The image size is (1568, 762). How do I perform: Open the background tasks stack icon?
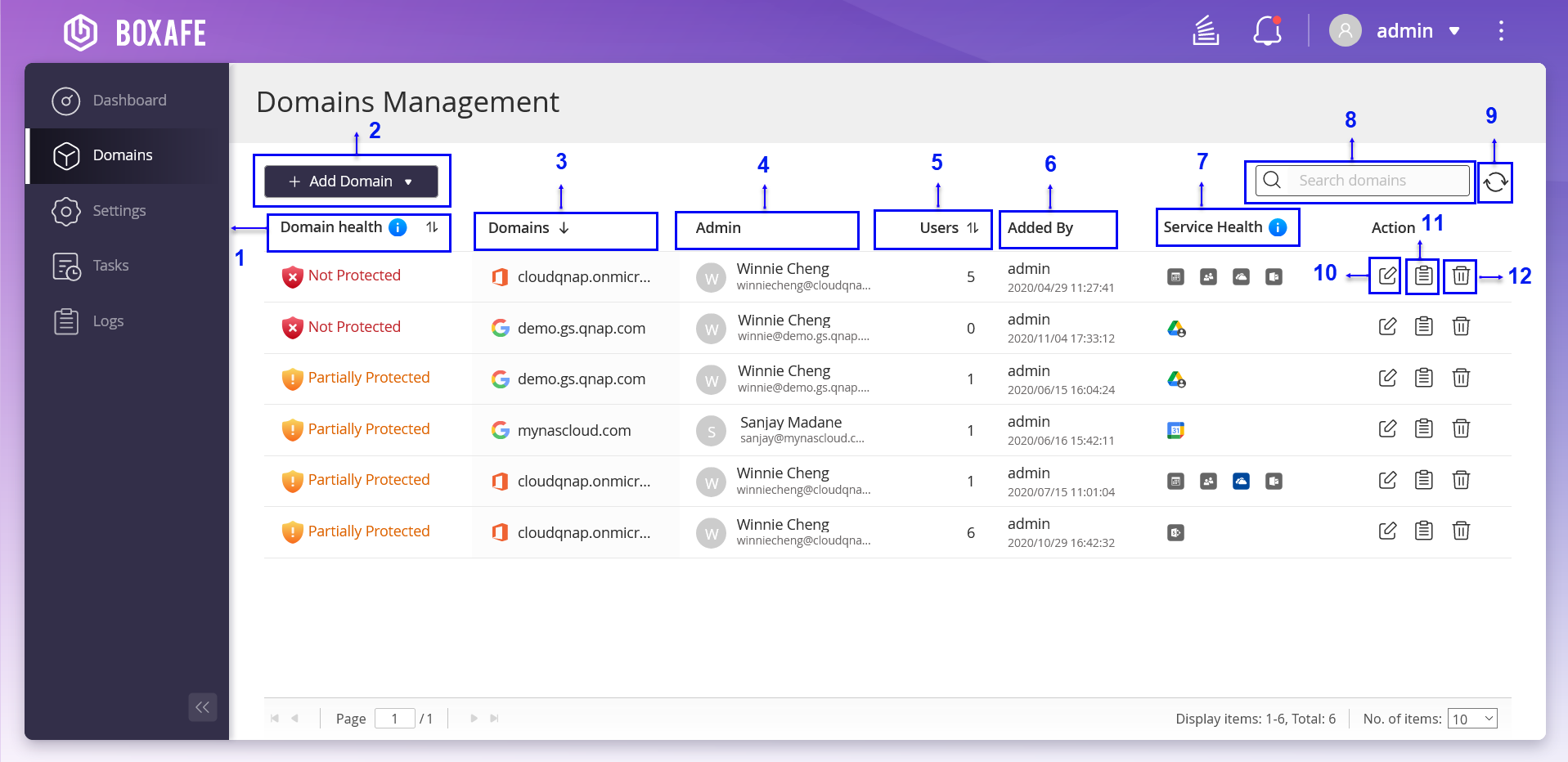(1206, 31)
